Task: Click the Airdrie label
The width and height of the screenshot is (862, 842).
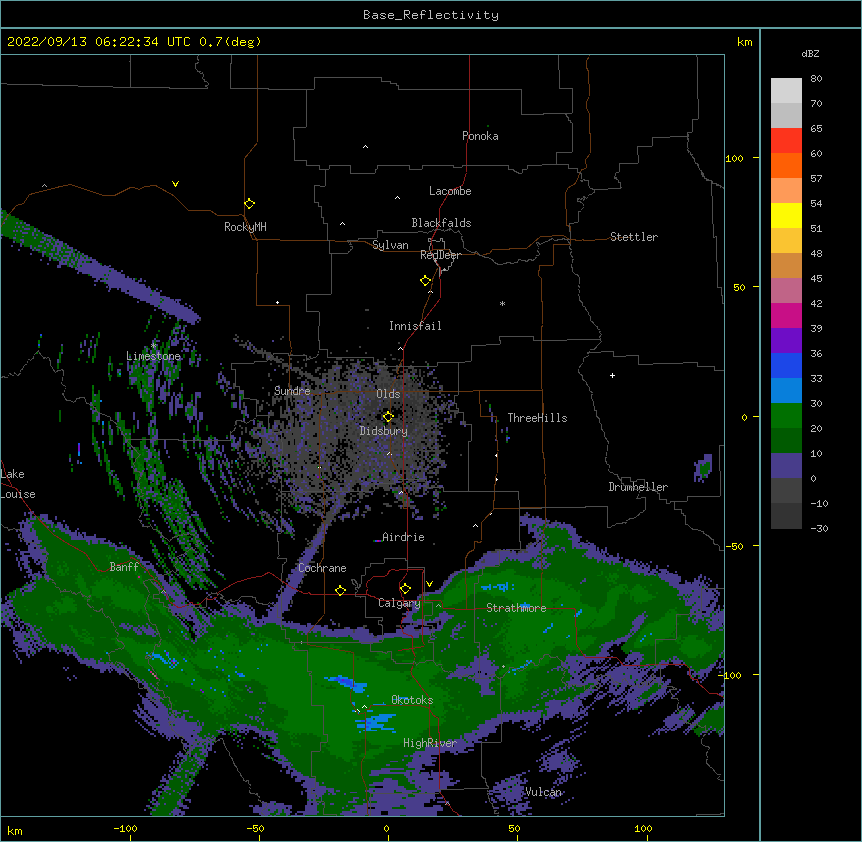Action: pyautogui.click(x=403, y=537)
